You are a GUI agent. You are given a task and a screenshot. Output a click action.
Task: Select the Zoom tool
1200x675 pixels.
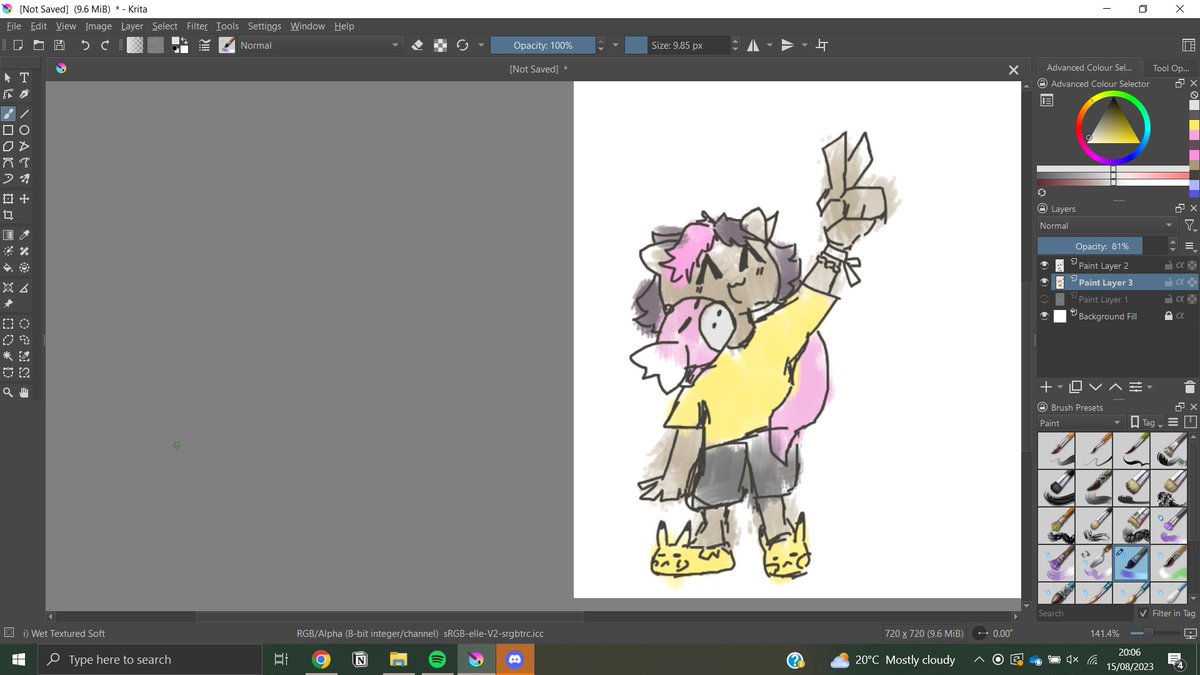click(8, 393)
